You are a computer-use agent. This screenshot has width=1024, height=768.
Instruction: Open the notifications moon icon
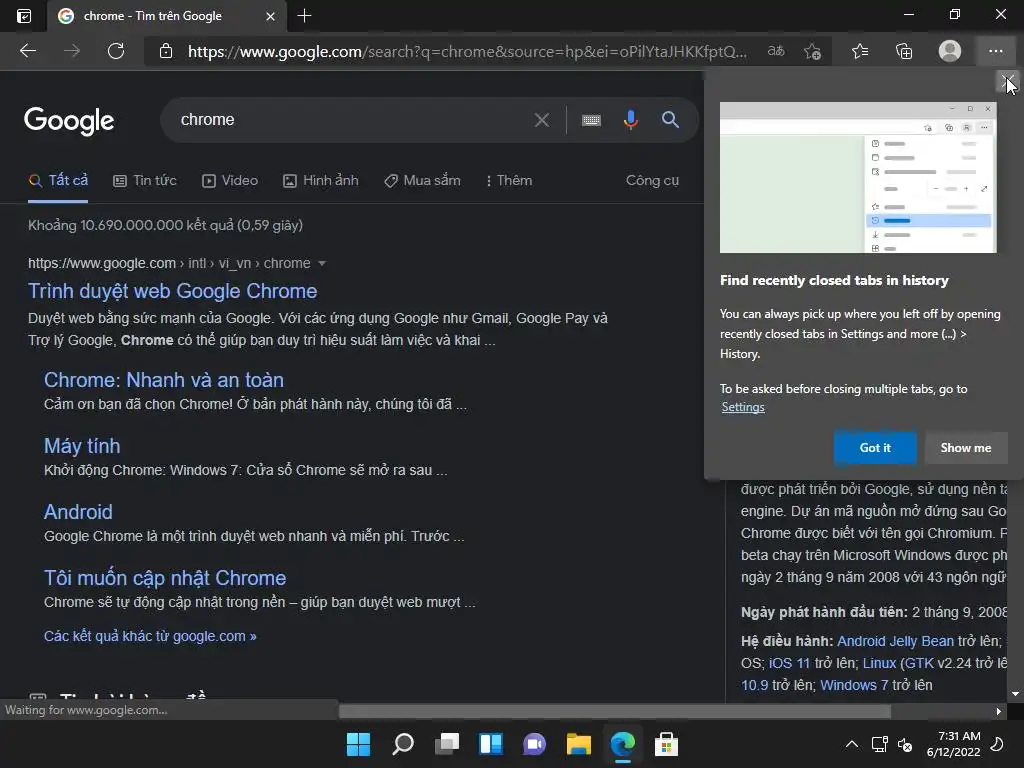click(x=997, y=744)
